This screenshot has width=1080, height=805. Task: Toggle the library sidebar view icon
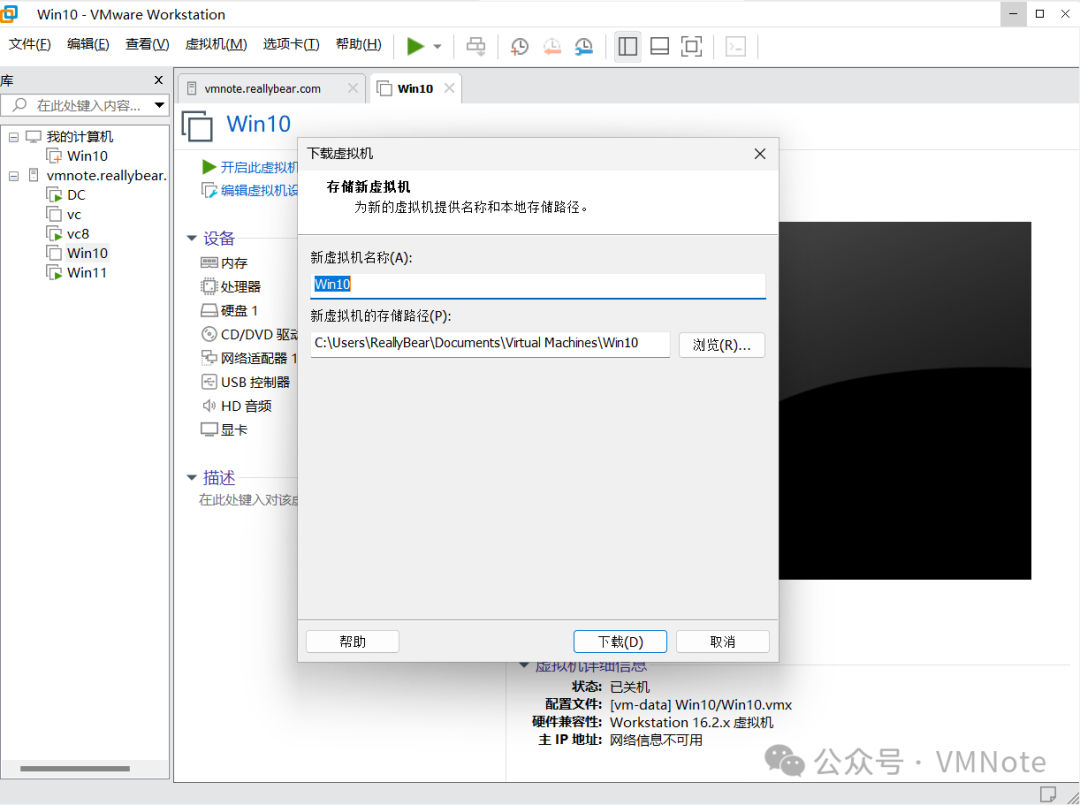coord(627,46)
